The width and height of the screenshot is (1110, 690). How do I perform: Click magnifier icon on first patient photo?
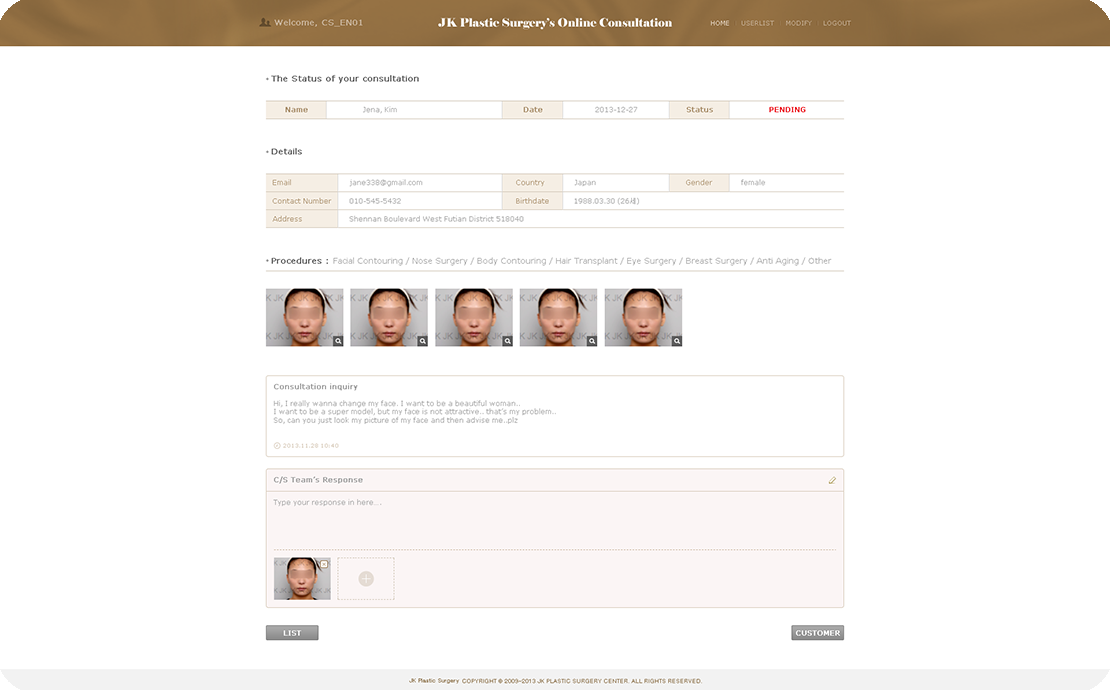[338, 341]
